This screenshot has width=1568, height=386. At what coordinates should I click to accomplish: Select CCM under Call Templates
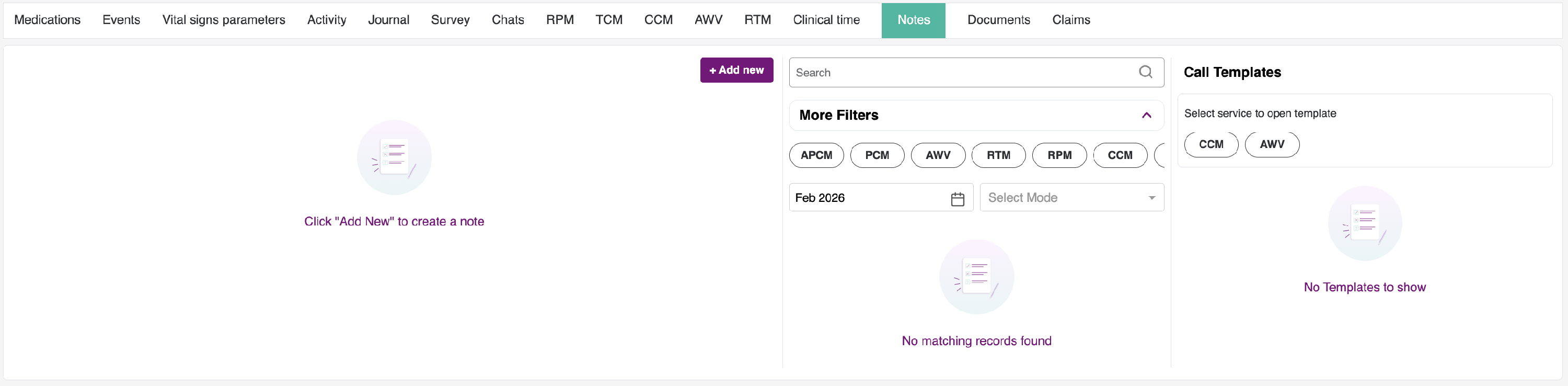pyautogui.click(x=1210, y=144)
